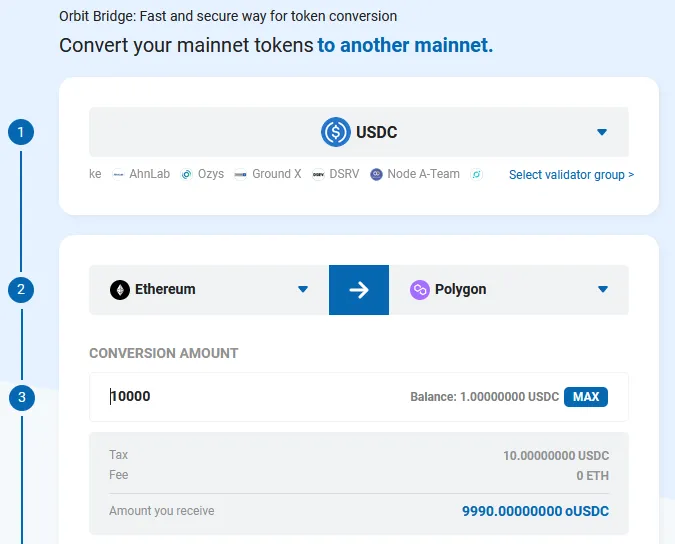The width and height of the screenshot is (675, 544).
Task: Click the arrow swap direction button
Action: tap(359, 290)
